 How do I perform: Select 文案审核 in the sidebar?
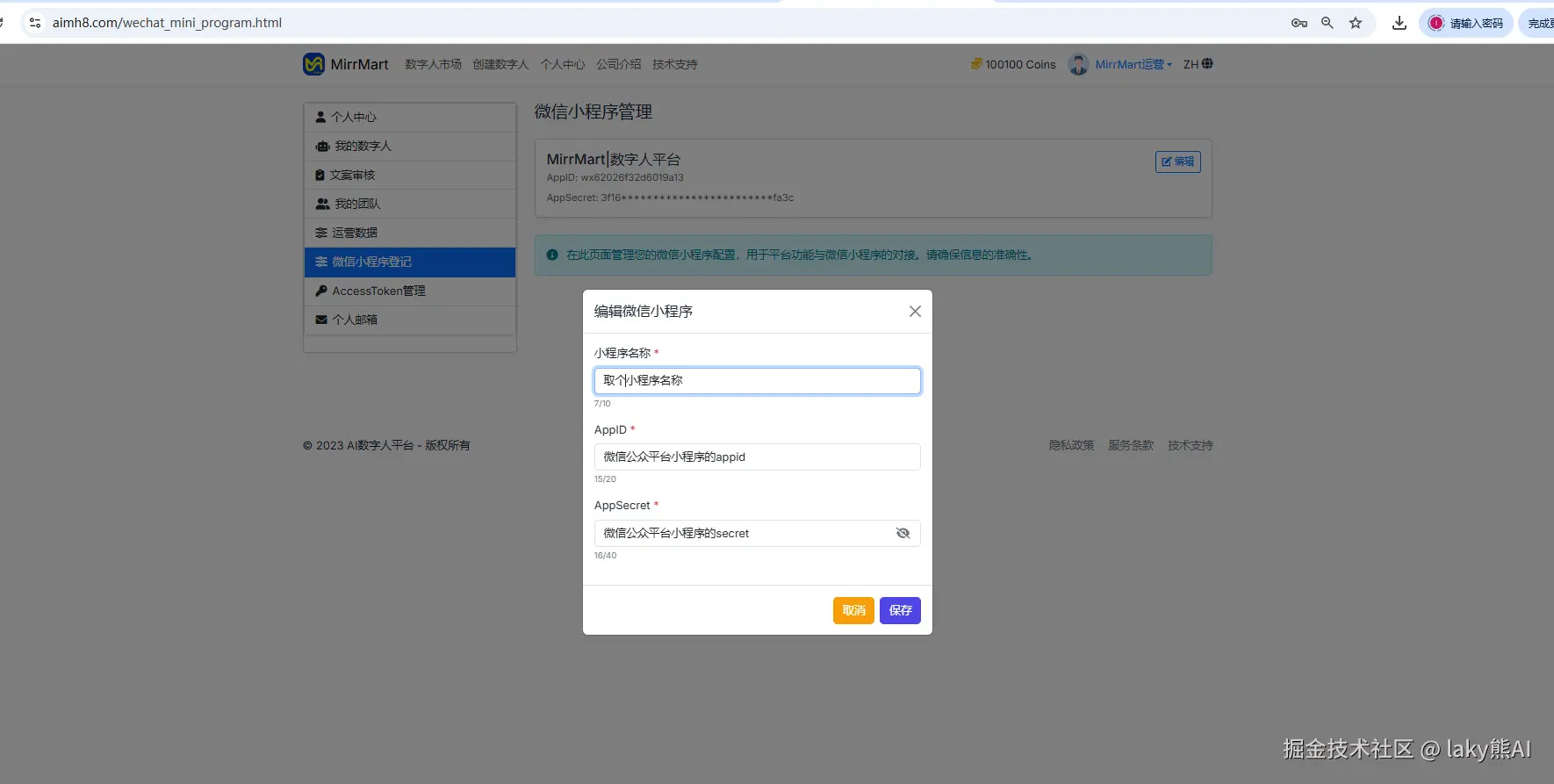click(x=410, y=175)
